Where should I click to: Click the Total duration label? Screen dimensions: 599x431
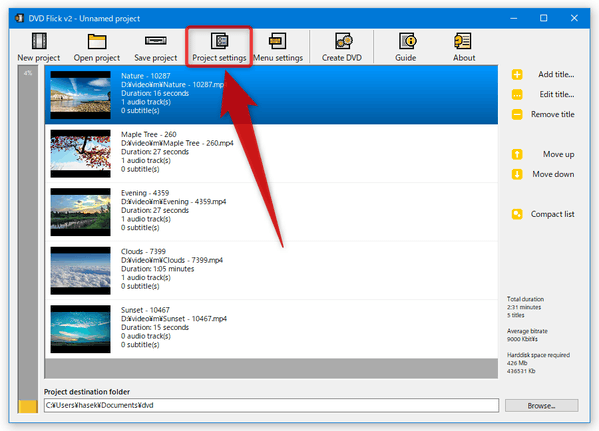click(525, 299)
